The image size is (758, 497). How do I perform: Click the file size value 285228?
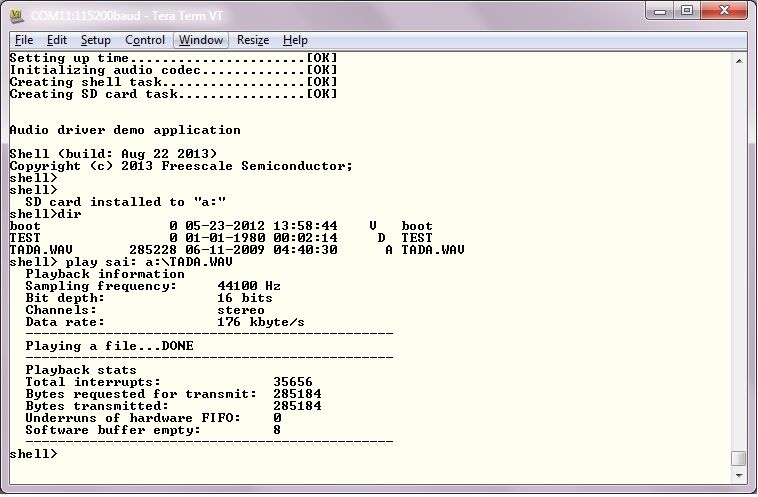click(153, 249)
